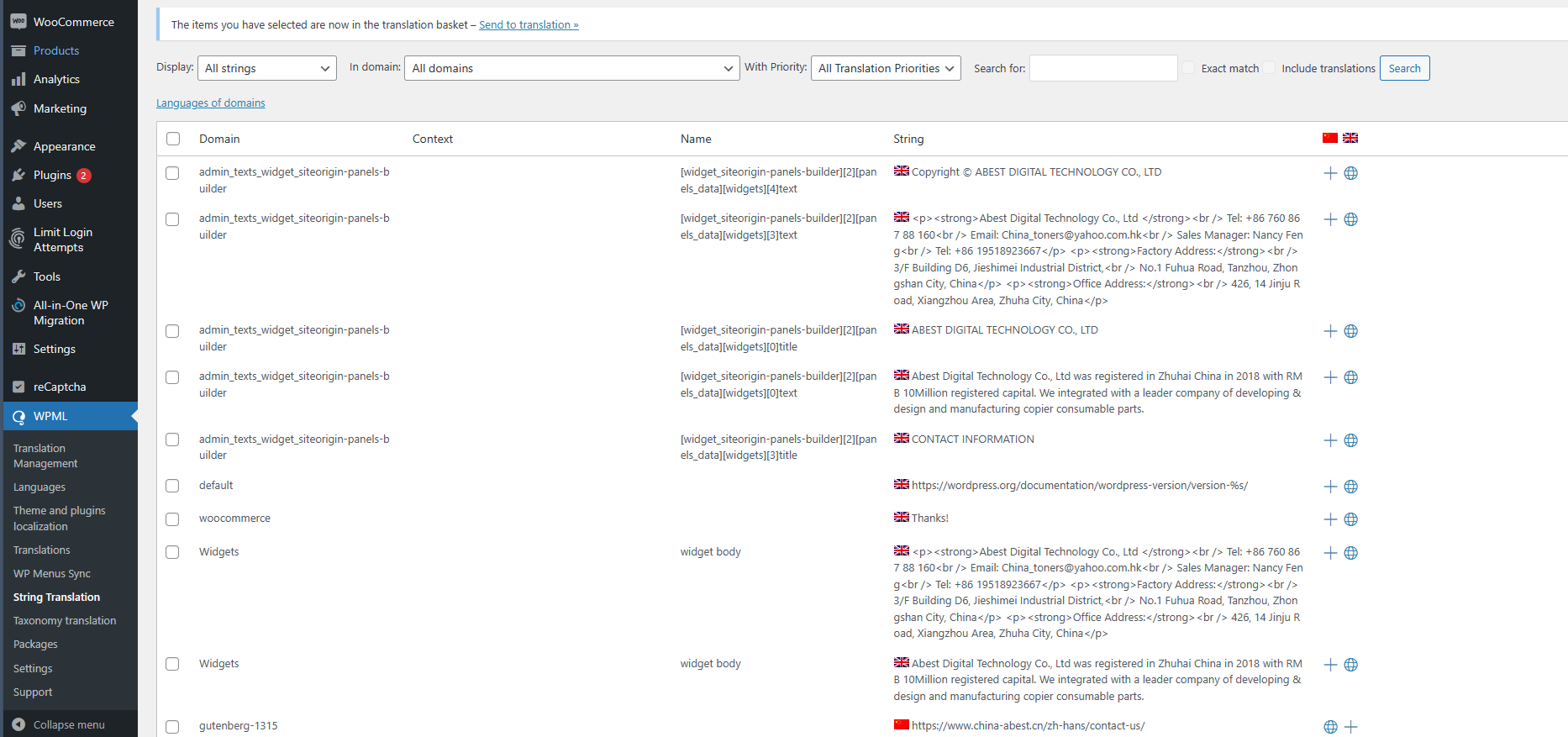This screenshot has height=737, width=1568.
Task: Click plus icon in gutenberg-1315 row
Action: pyautogui.click(x=1351, y=727)
